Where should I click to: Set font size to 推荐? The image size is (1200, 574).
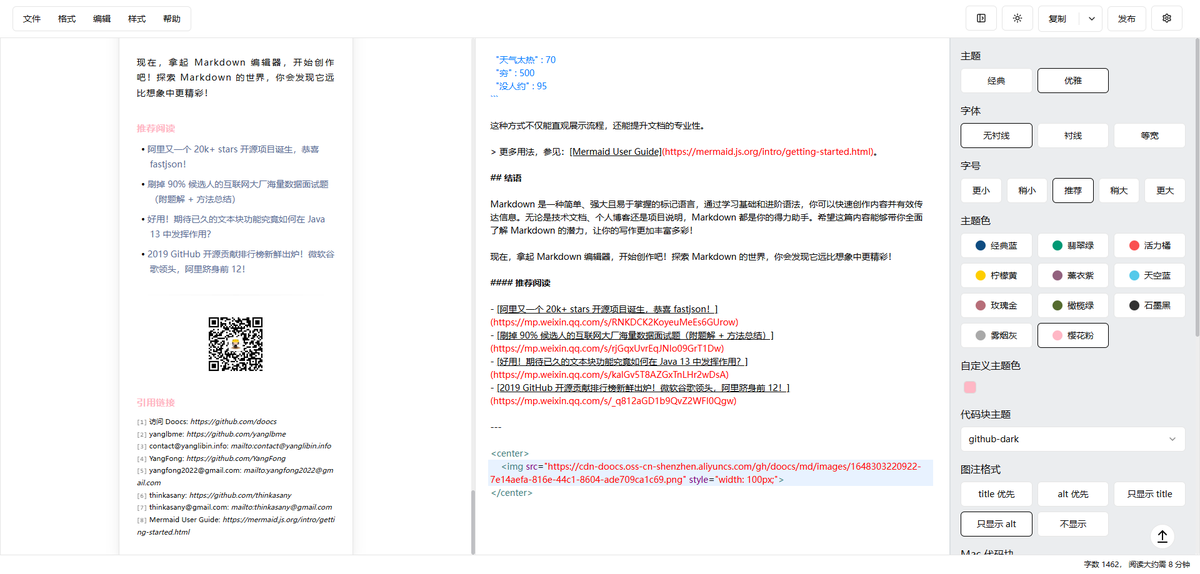(x=1073, y=190)
